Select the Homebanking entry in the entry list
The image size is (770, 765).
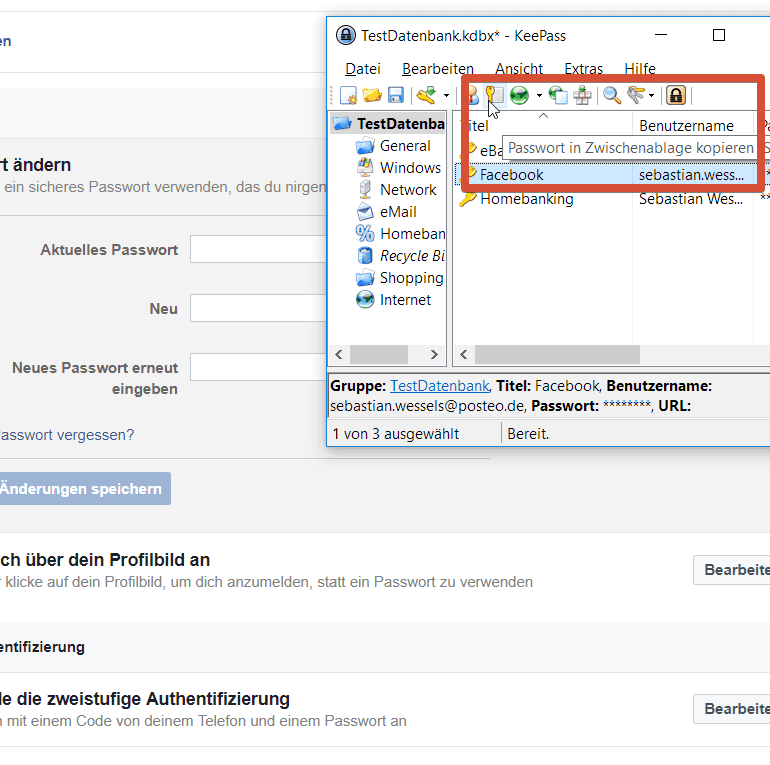526,199
